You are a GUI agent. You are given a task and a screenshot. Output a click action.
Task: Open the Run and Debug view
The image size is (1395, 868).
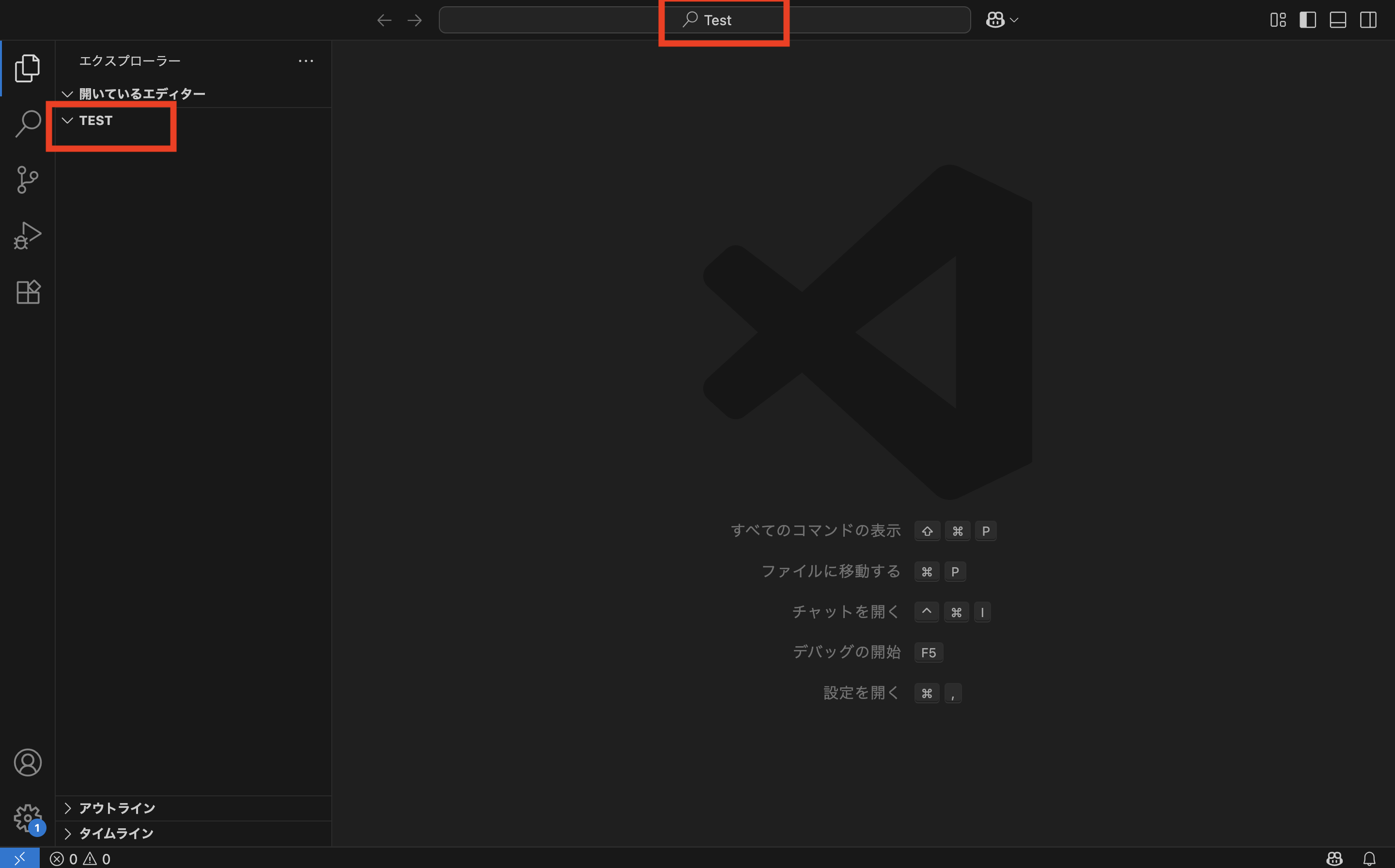click(27, 235)
